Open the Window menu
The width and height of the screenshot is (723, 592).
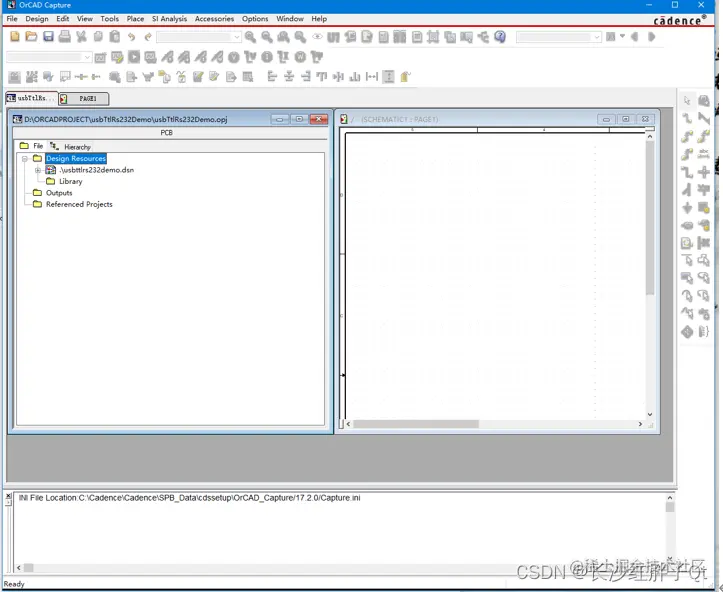coord(290,19)
